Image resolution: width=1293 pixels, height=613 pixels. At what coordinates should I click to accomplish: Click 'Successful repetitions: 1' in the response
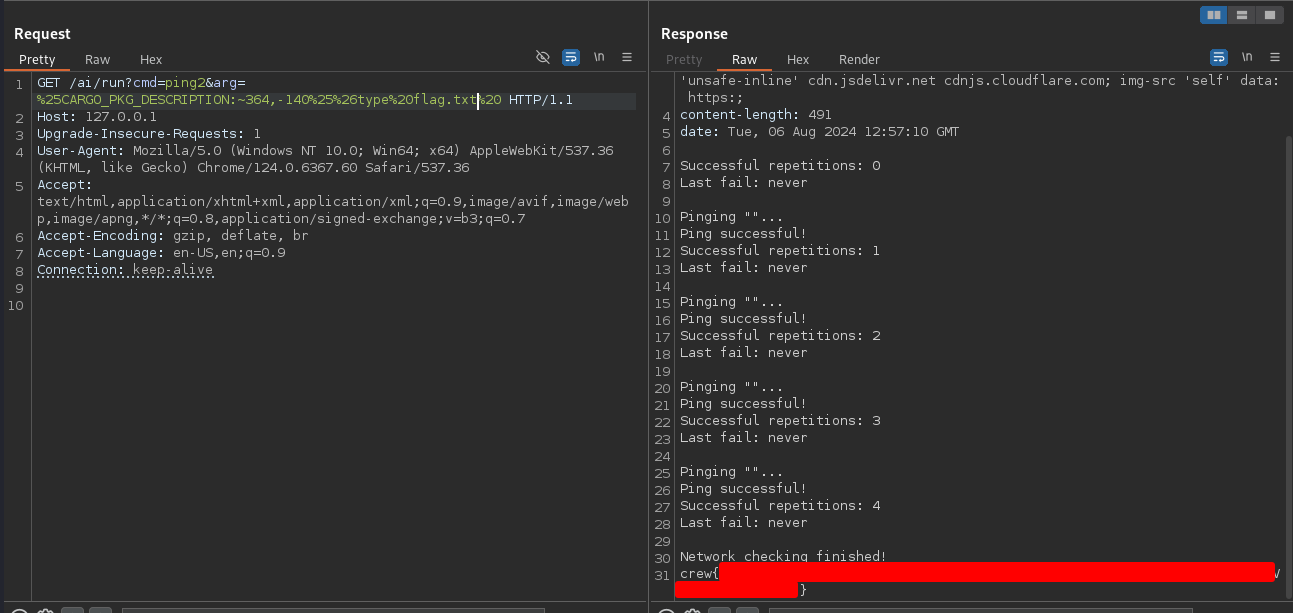coord(780,251)
